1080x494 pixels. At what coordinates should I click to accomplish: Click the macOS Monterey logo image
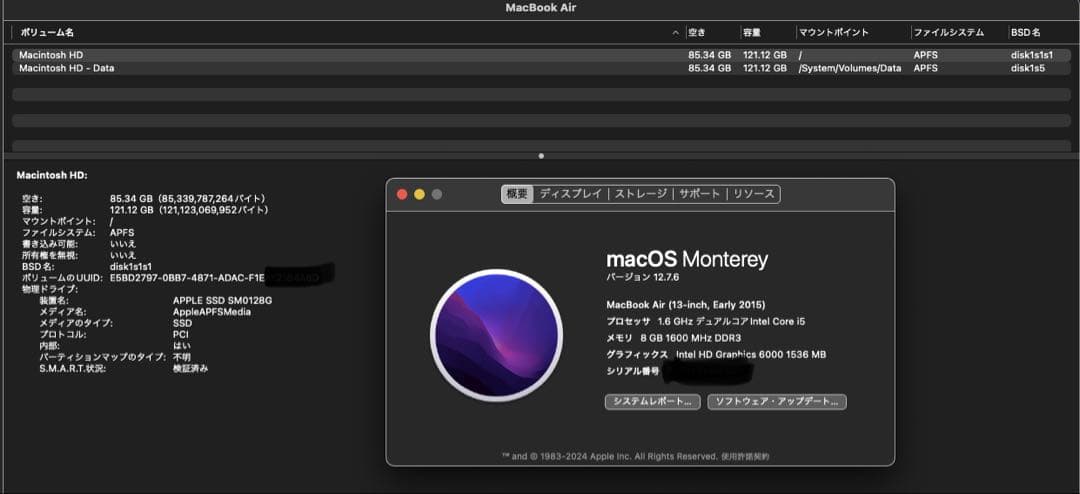pos(496,335)
